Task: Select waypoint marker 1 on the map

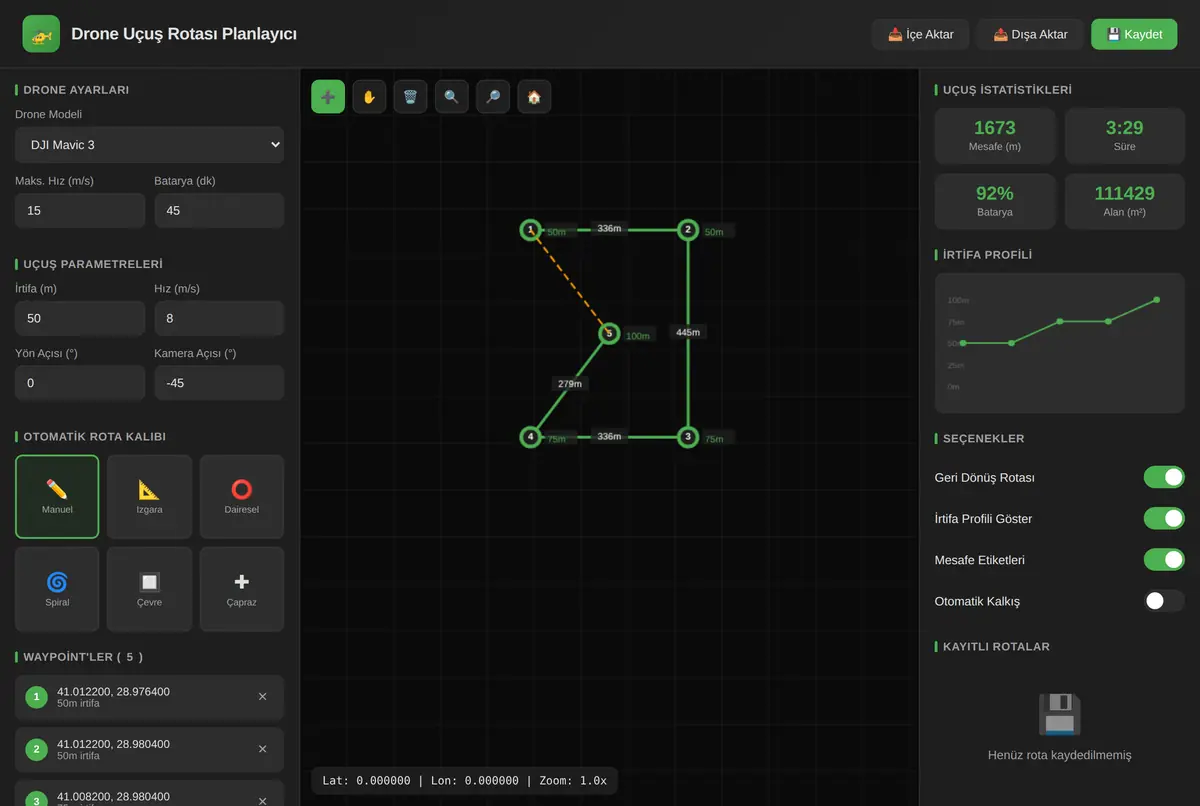Action: click(531, 230)
